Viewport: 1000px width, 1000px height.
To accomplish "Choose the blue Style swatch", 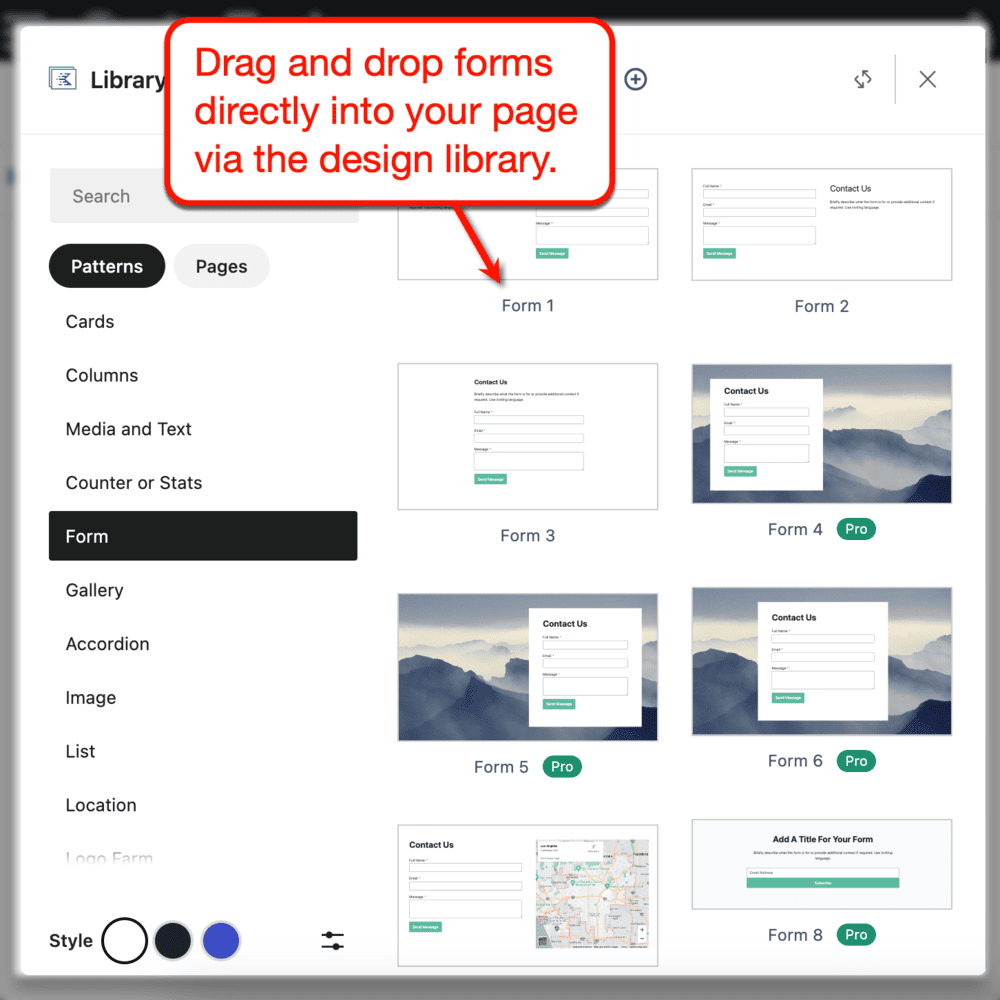I will click(x=220, y=940).
